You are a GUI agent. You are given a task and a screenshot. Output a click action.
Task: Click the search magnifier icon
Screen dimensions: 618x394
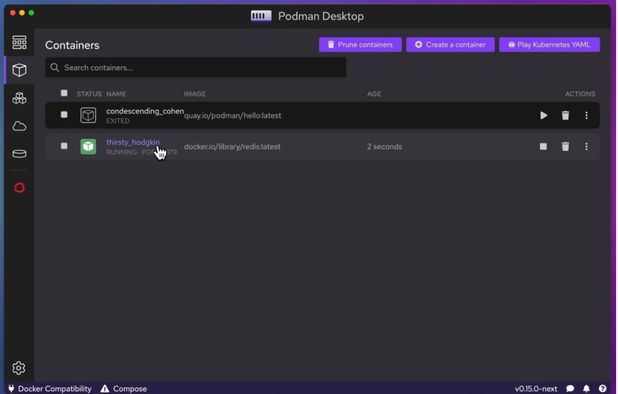pyautogui.click(x=55, y=68)
